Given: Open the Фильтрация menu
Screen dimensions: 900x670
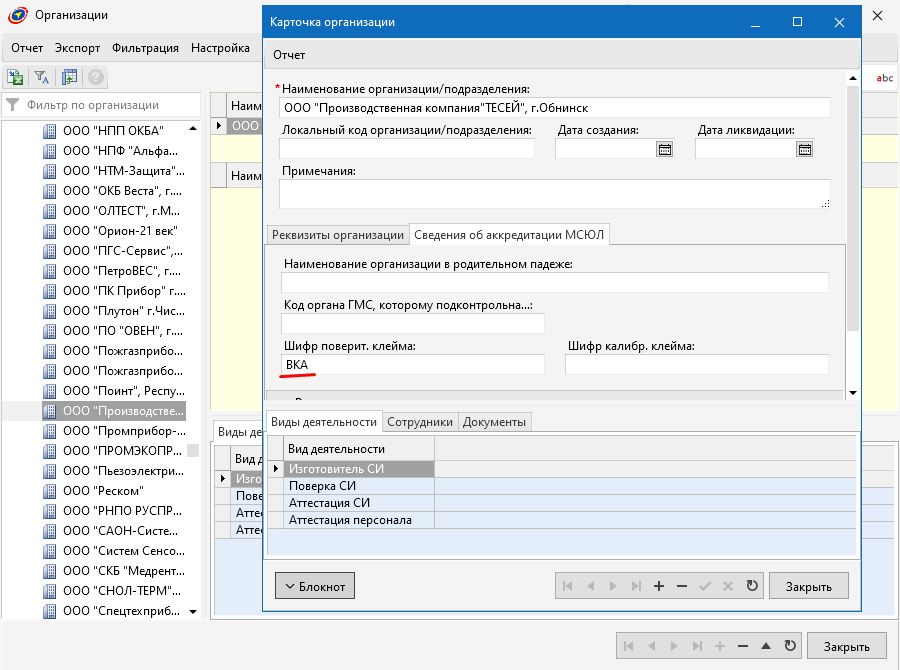Looking at the screenshot, I should 145,48.
